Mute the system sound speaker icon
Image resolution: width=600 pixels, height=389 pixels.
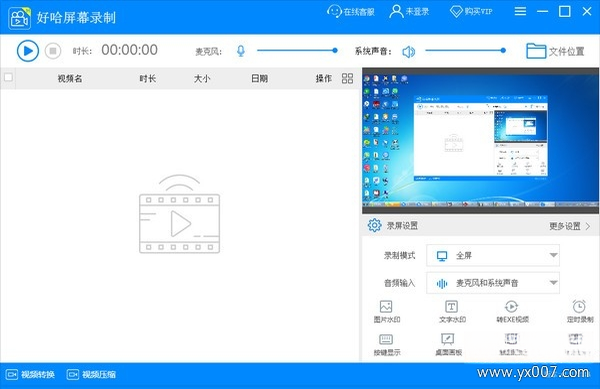pos(409,51)
